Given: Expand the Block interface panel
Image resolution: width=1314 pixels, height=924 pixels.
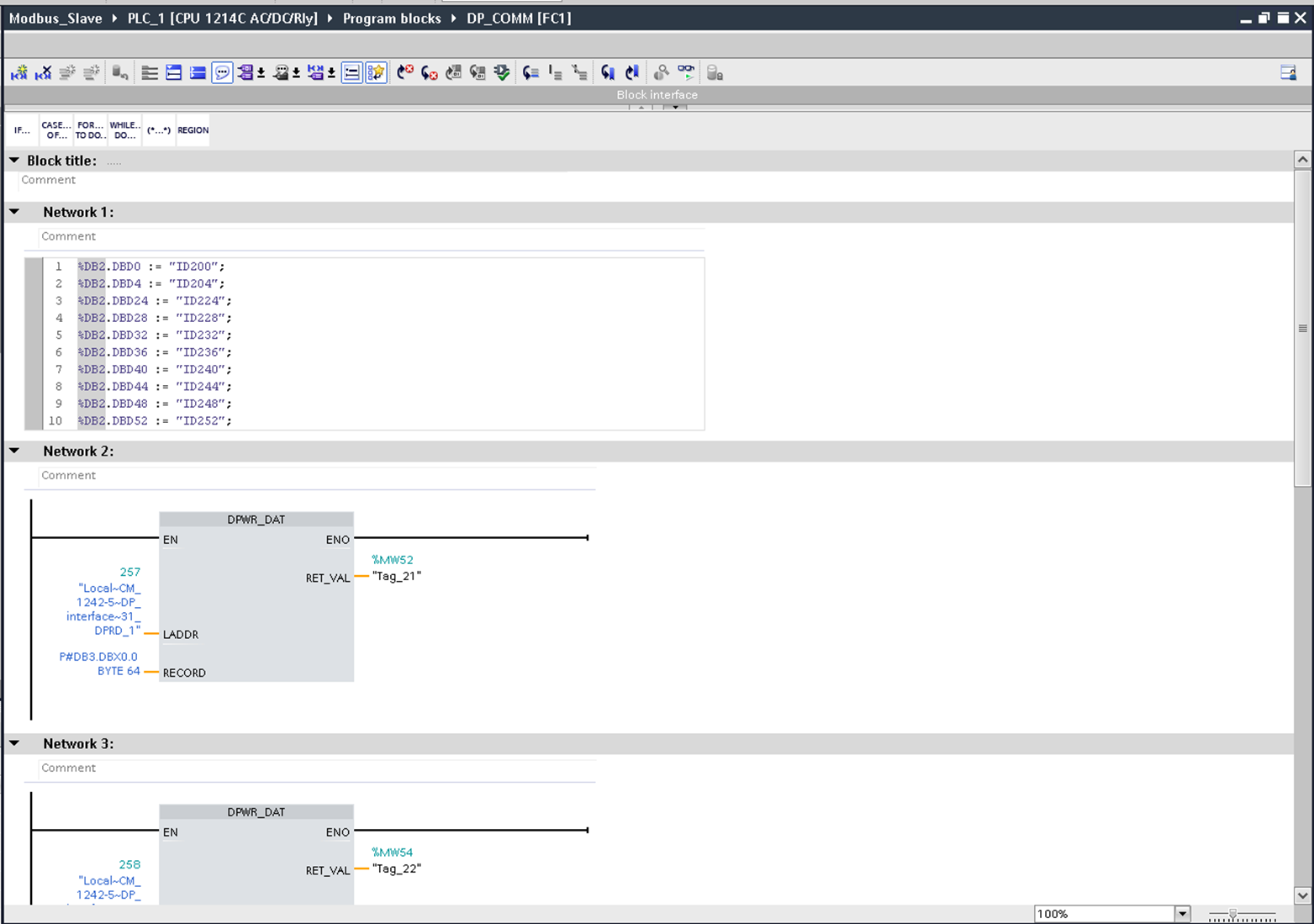Looking at the screenshot, I should point(674,108).
